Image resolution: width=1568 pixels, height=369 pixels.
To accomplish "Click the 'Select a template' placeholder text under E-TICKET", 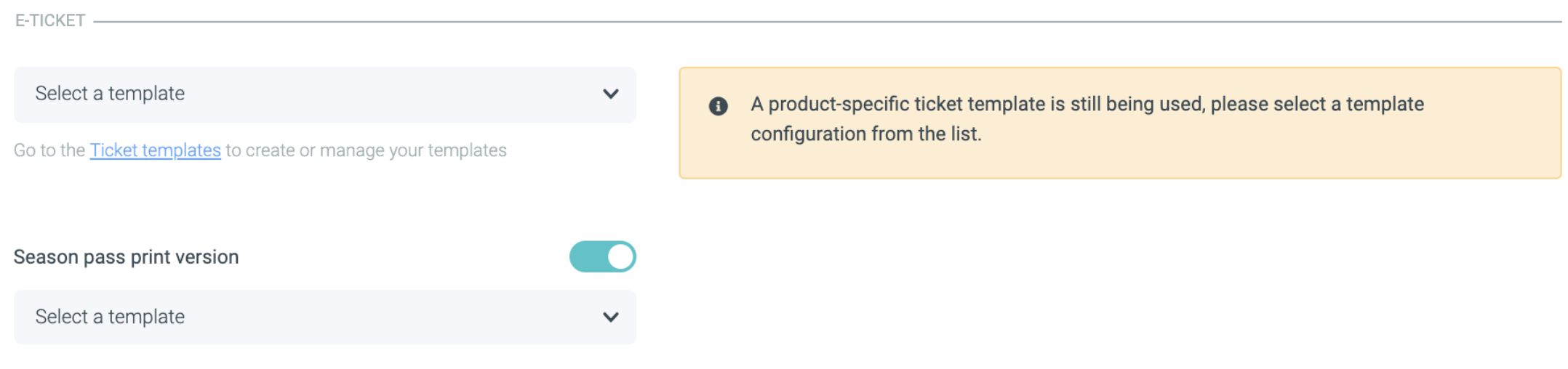I will click(110, 94).
